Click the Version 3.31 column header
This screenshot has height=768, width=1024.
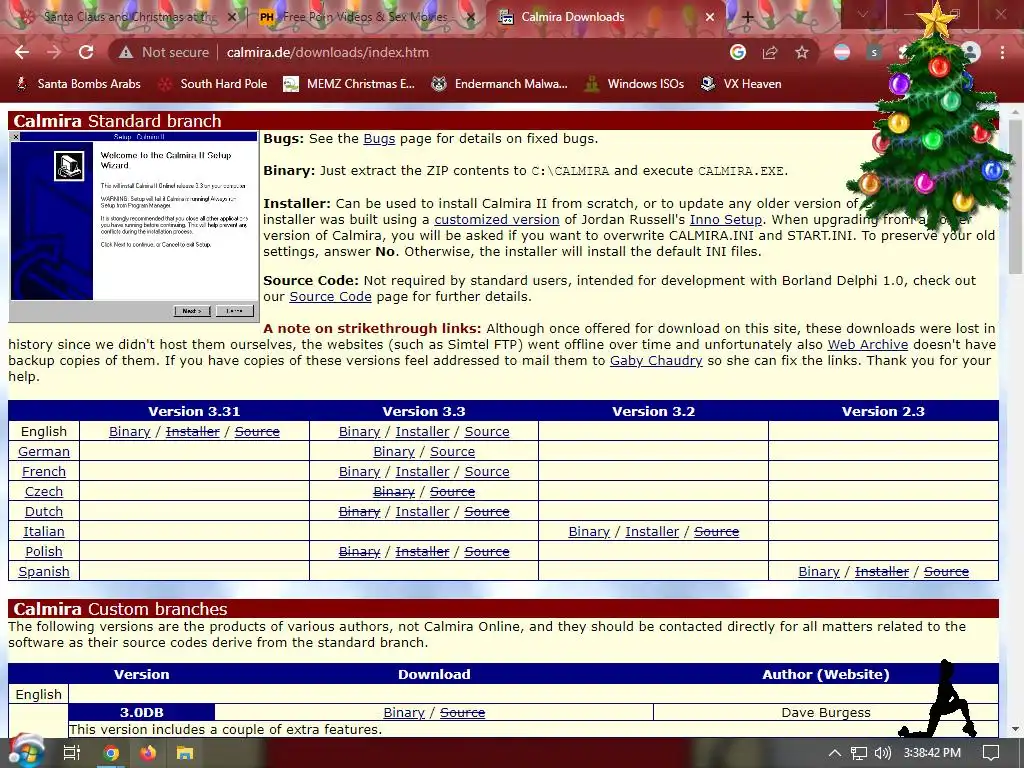194,411
